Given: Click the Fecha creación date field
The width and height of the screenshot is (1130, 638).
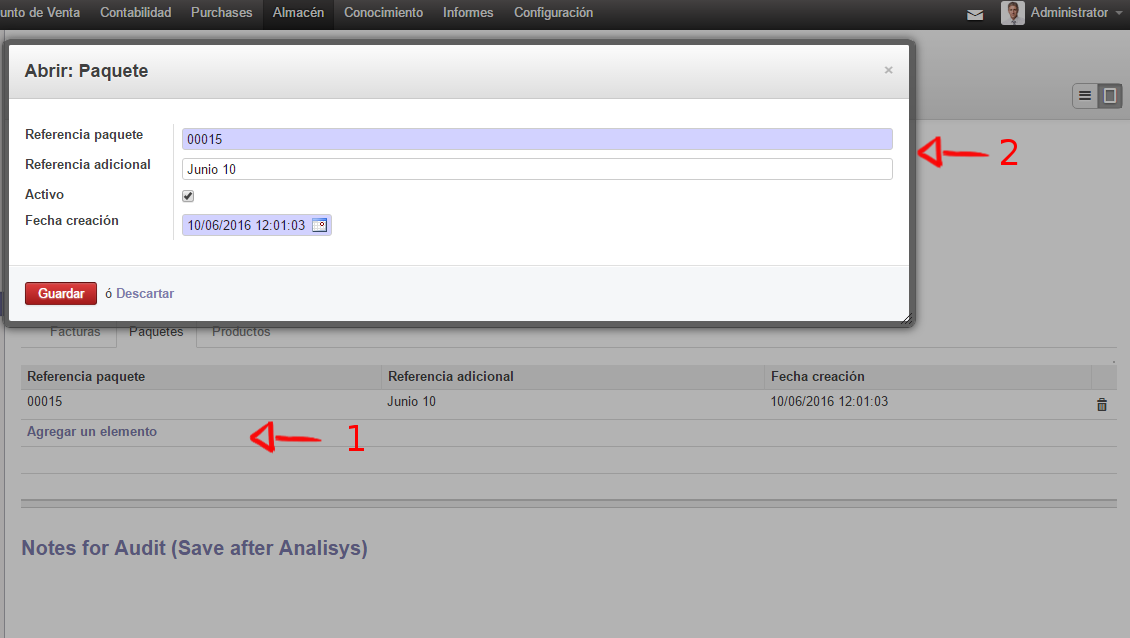Looking at the screenshot, I should pyautogui.click(x=246, y=225).
